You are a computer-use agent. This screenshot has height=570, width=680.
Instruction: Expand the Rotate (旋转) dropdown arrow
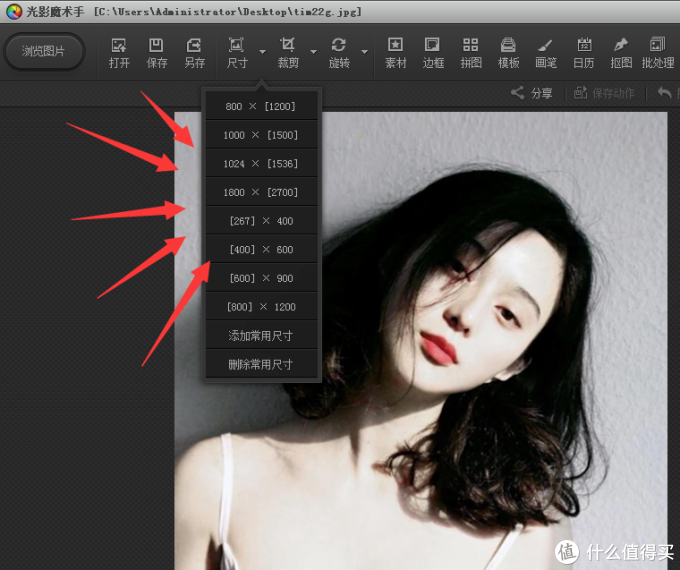[x=364, y=51]
